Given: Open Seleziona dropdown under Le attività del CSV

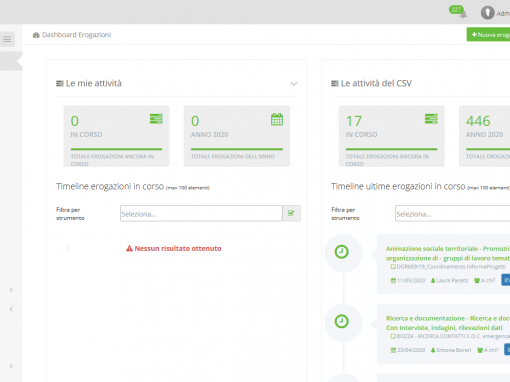Looking at the screenshot, I should click(x=452, y=213).
